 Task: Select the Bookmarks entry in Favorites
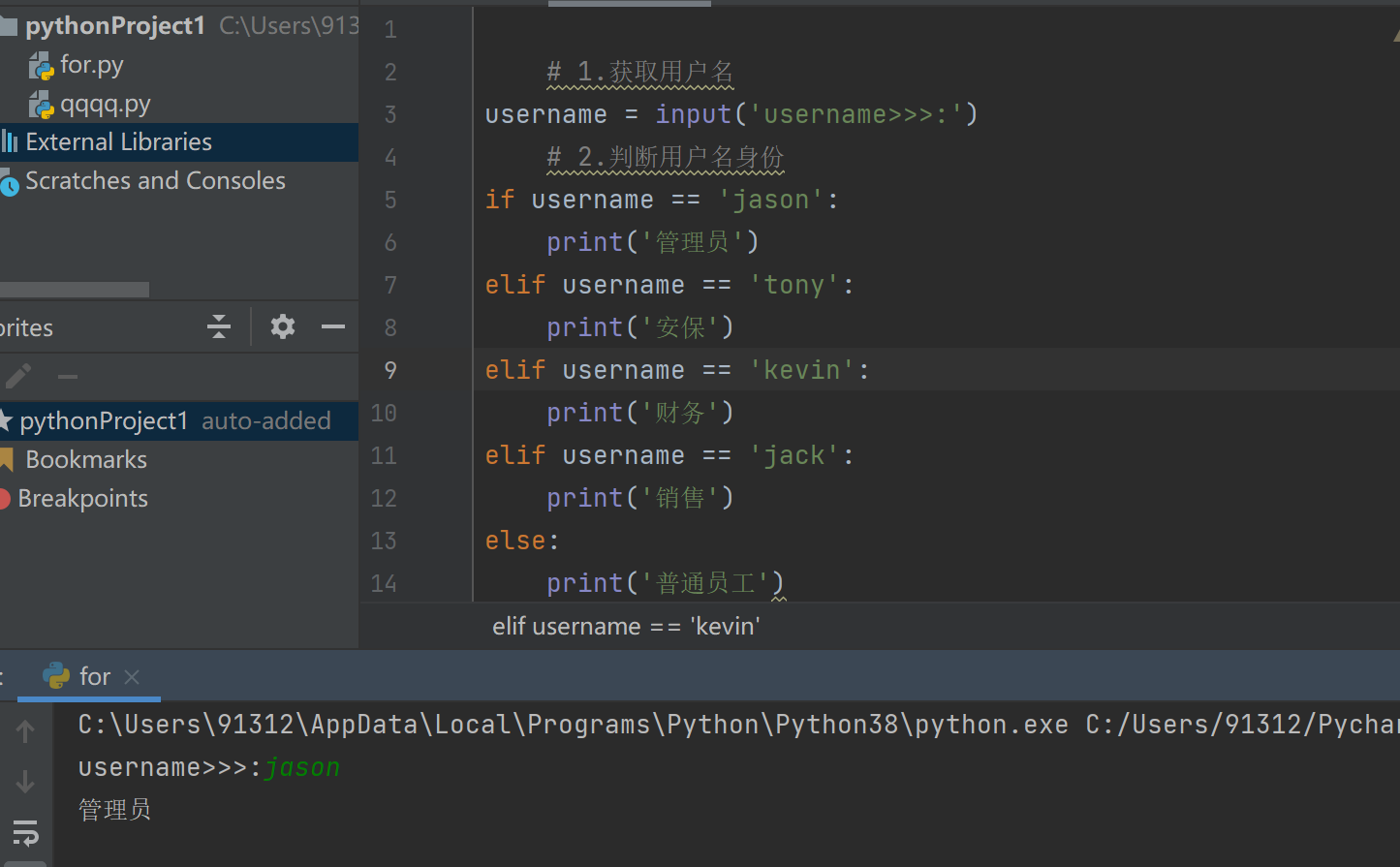coord(86,460)
